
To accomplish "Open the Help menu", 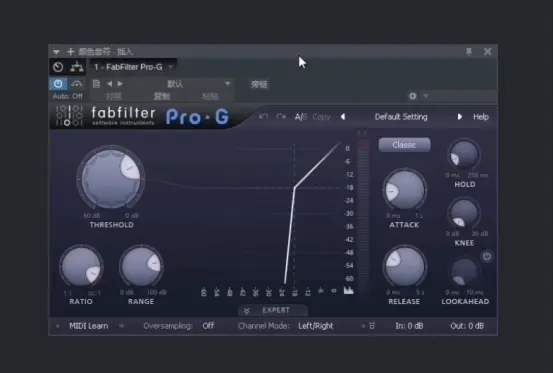I will 481,117.
